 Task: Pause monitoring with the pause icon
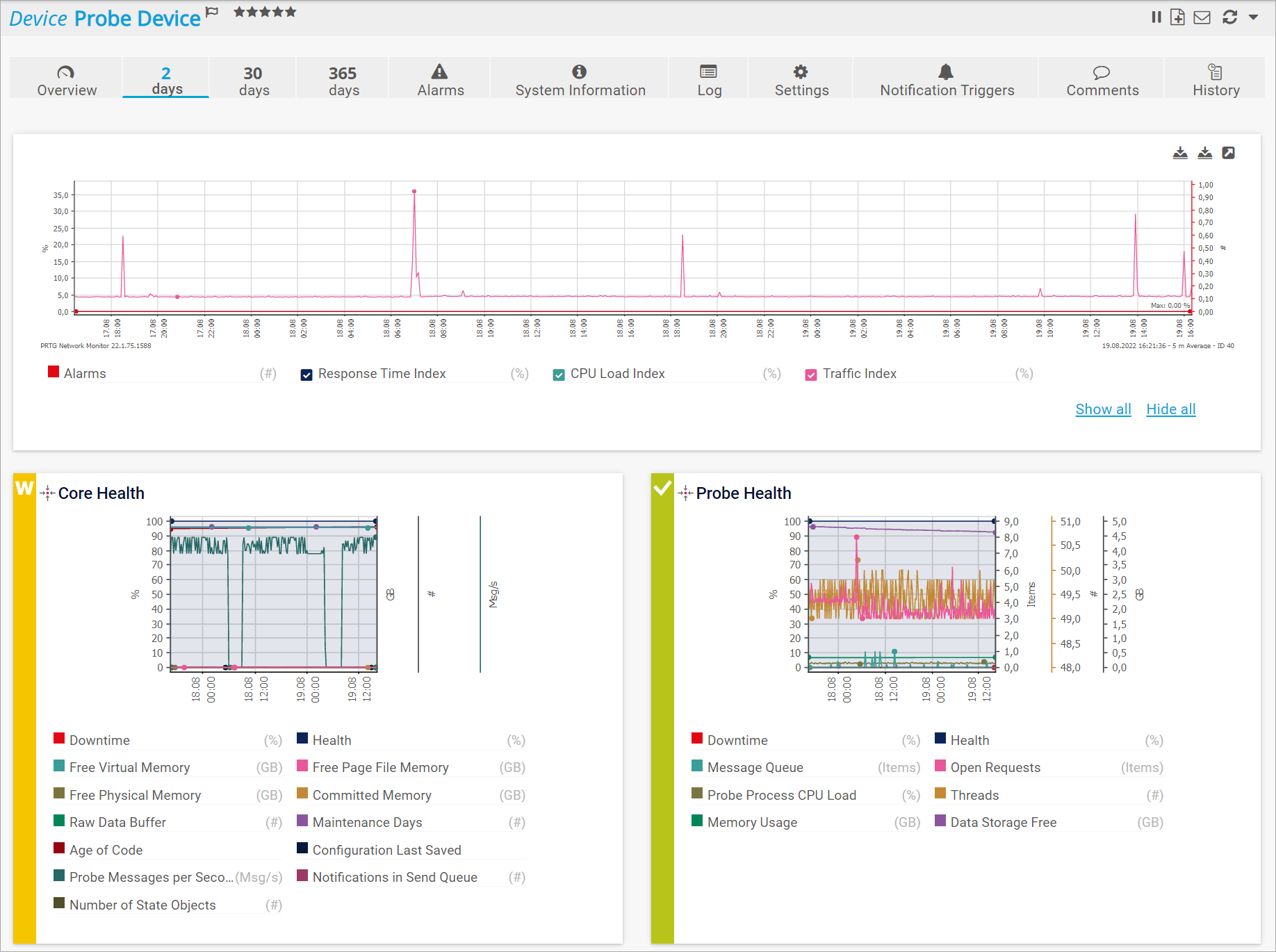(x=1156, y=17)
